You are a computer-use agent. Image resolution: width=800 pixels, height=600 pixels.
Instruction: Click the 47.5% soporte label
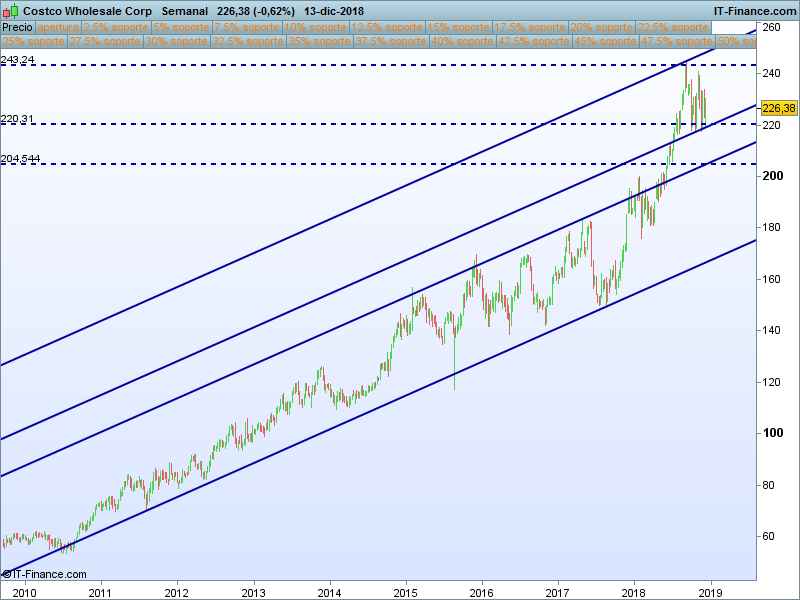[677, 41]
